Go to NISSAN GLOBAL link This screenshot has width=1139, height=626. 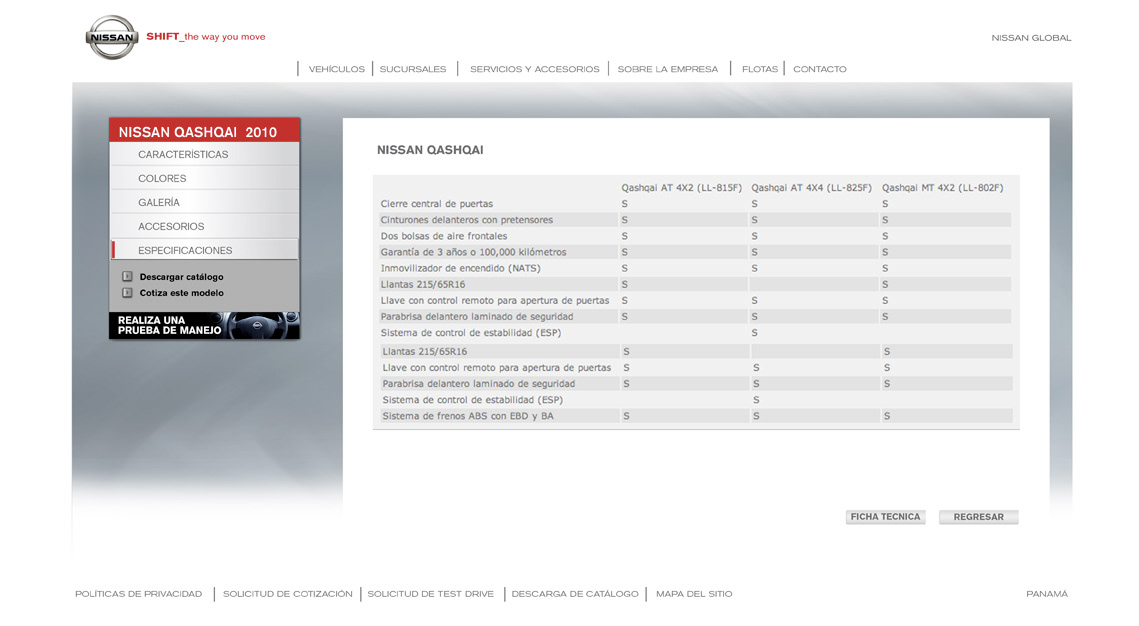(1031, 38)
